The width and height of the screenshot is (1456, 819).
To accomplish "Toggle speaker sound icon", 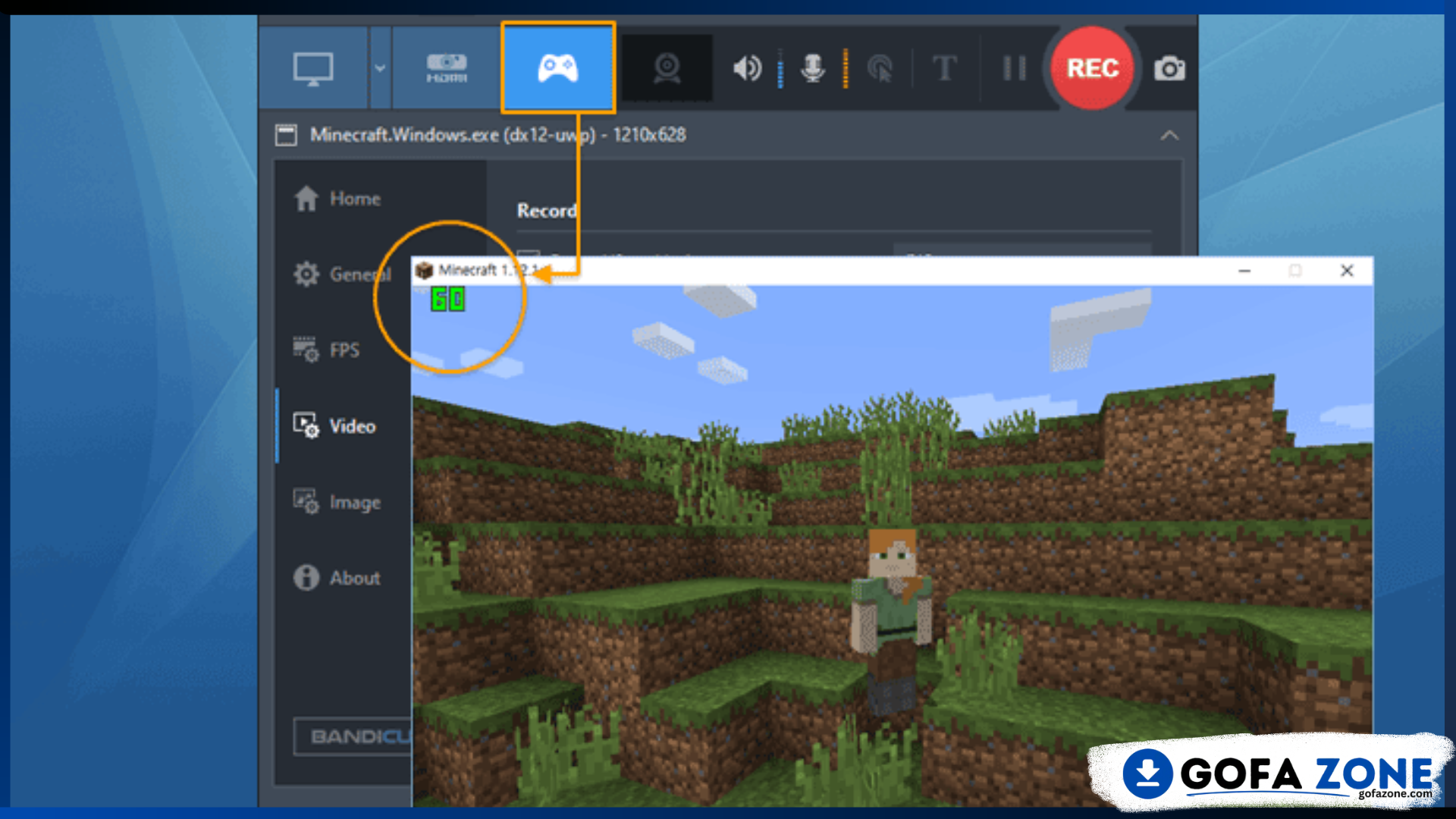I will pos(747,68).
